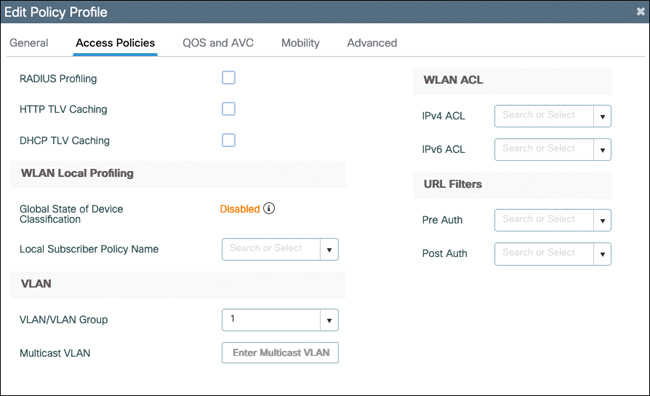This screenshot has width=650, height=396.
Task: Check the DHCP TLV Caching box
Action: point(228,140)
